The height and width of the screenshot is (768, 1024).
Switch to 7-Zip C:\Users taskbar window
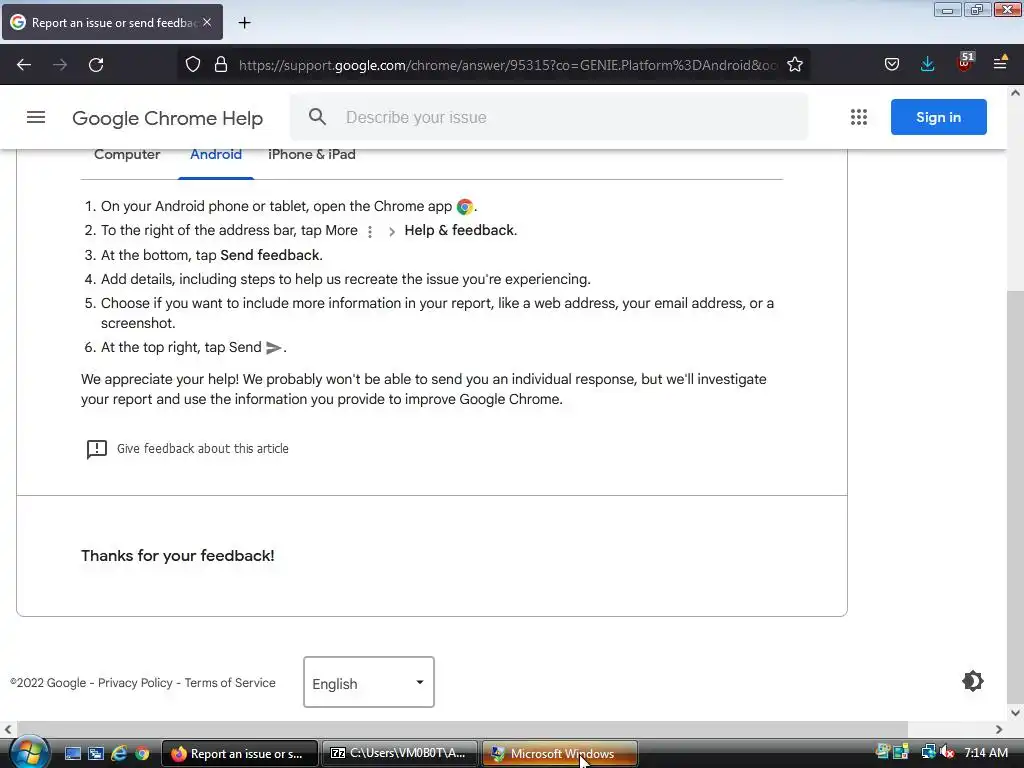click(400, 754)
